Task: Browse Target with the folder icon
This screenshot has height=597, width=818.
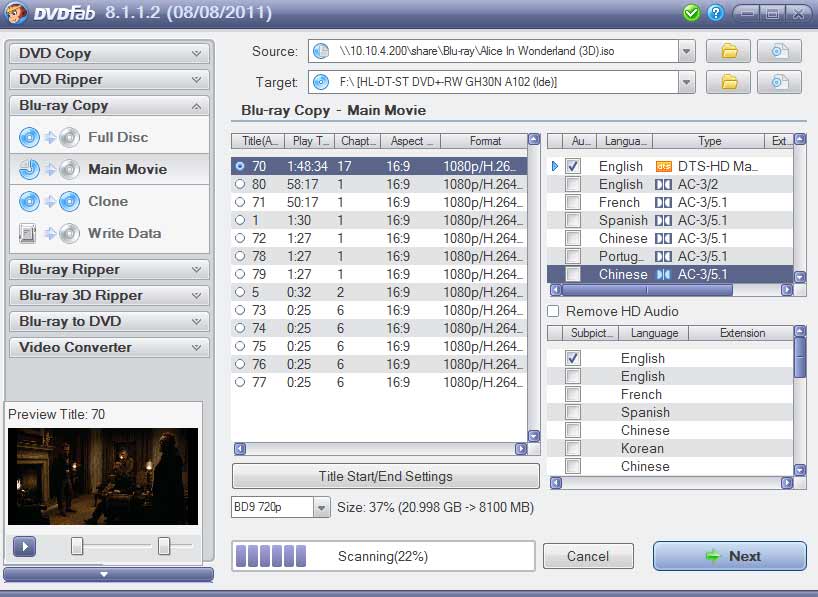Action: click(728, 82)
